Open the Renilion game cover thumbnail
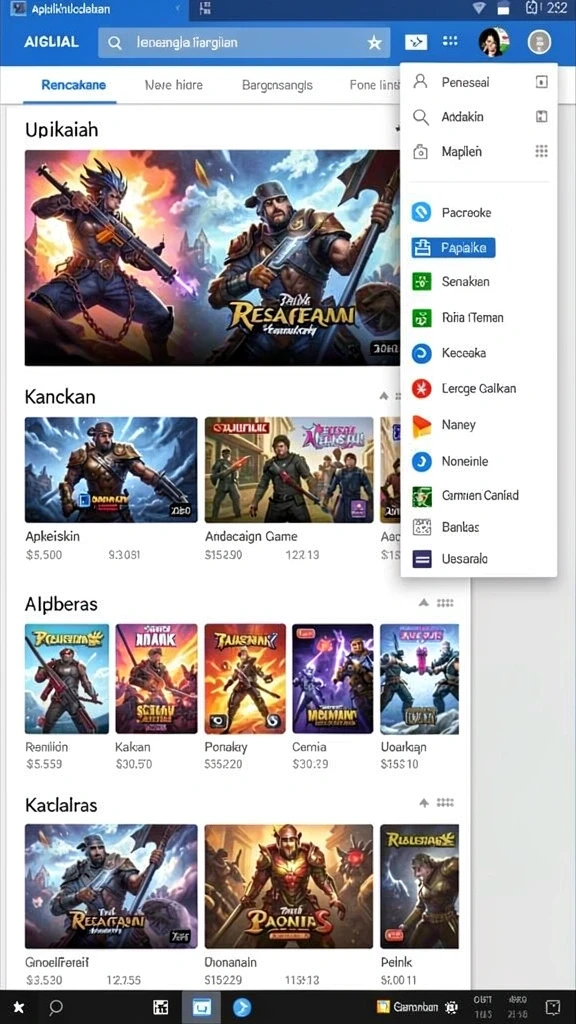Screen dimensions: 576x1024 click(x=67, y=679)
